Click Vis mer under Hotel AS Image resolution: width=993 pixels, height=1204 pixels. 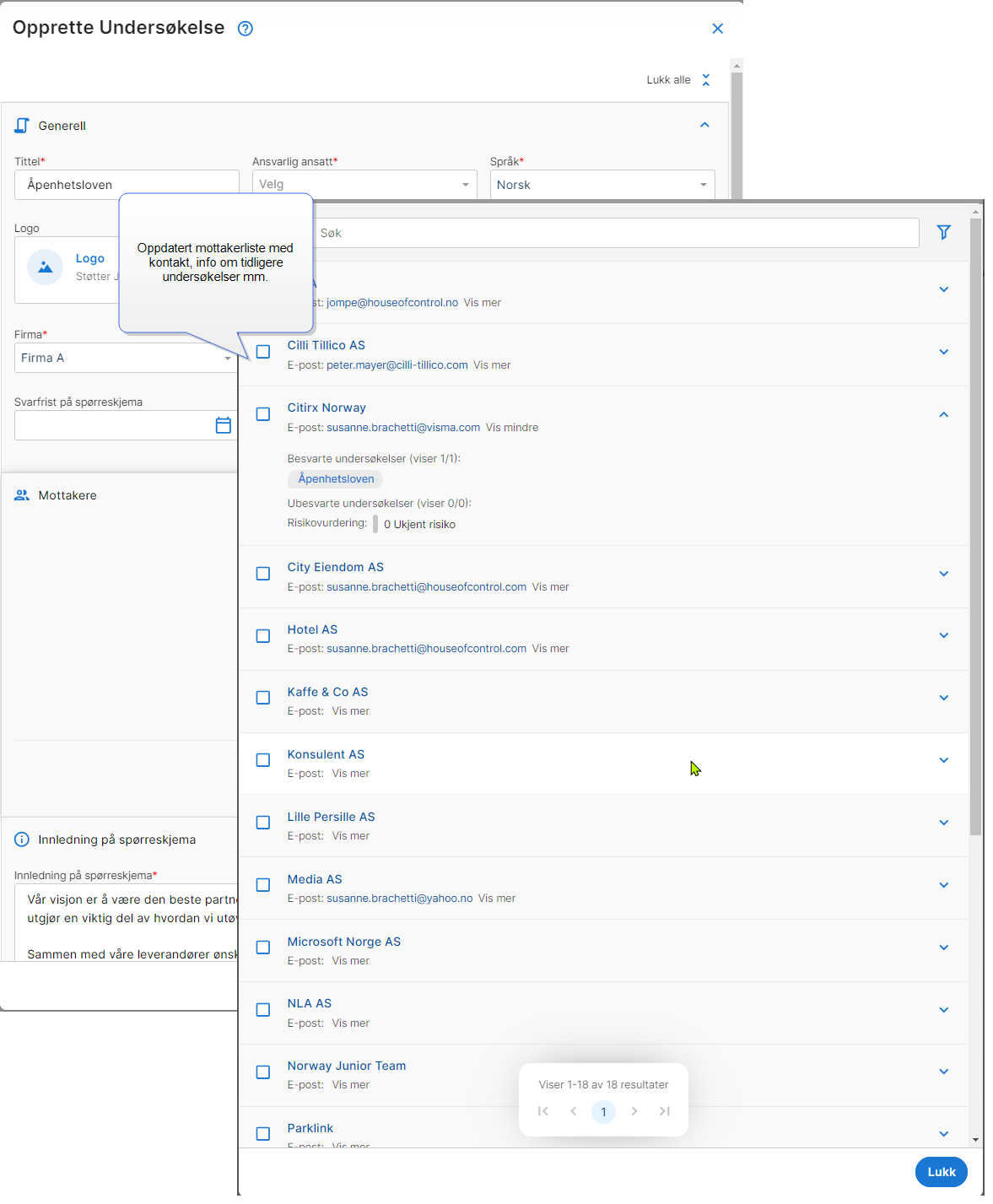tap(551, 649)
